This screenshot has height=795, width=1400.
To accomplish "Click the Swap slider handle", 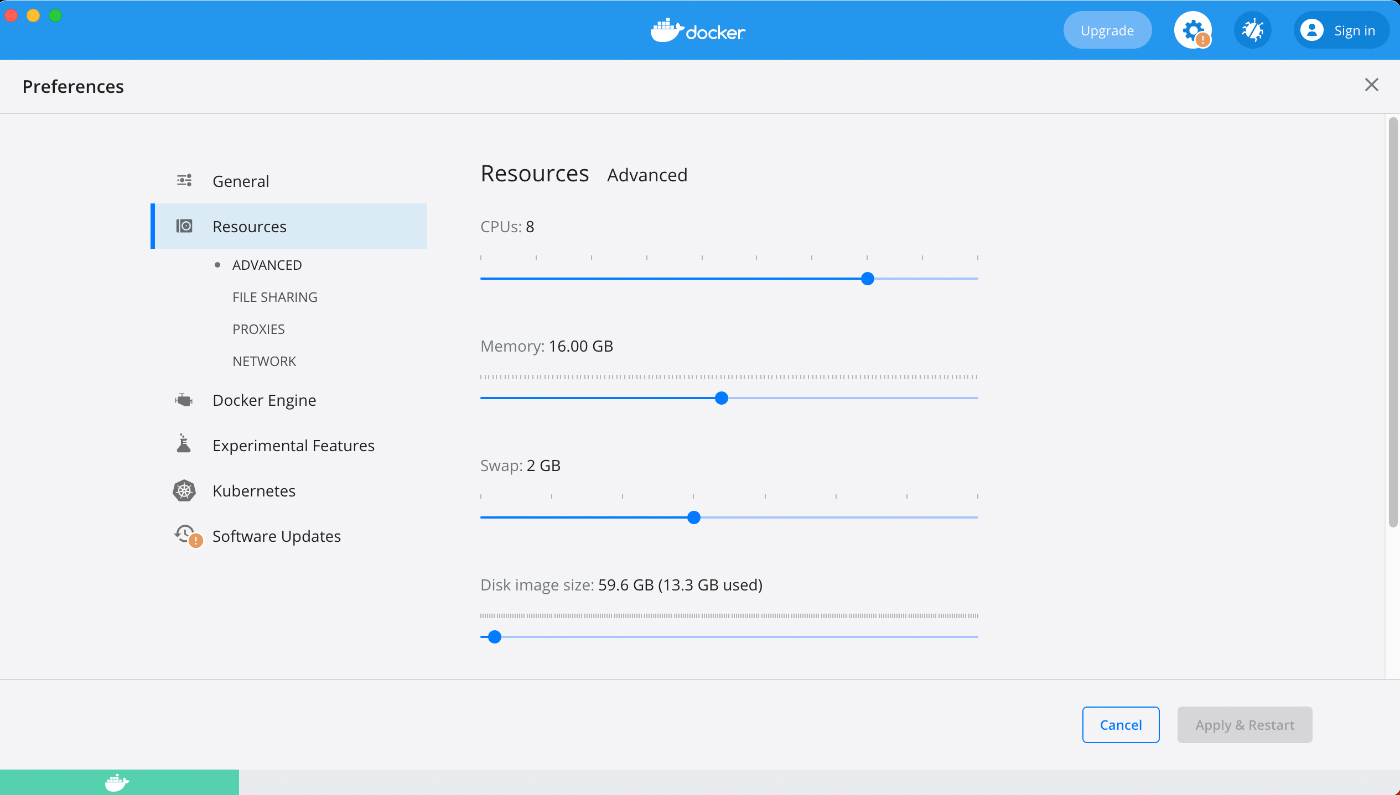I will 694,517.
